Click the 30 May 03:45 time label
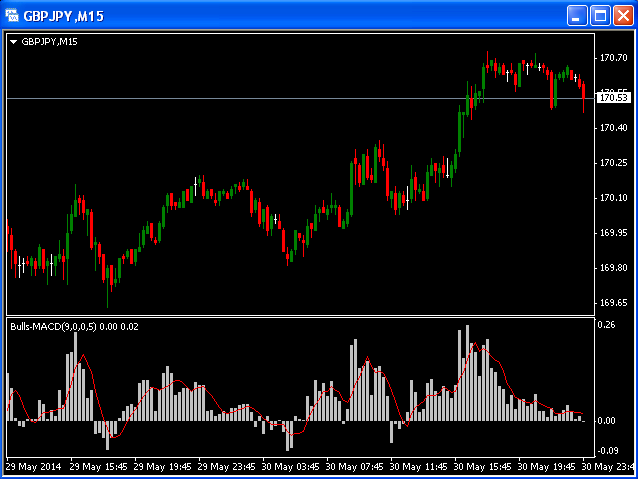640x480 pixels. coord(291,467)
